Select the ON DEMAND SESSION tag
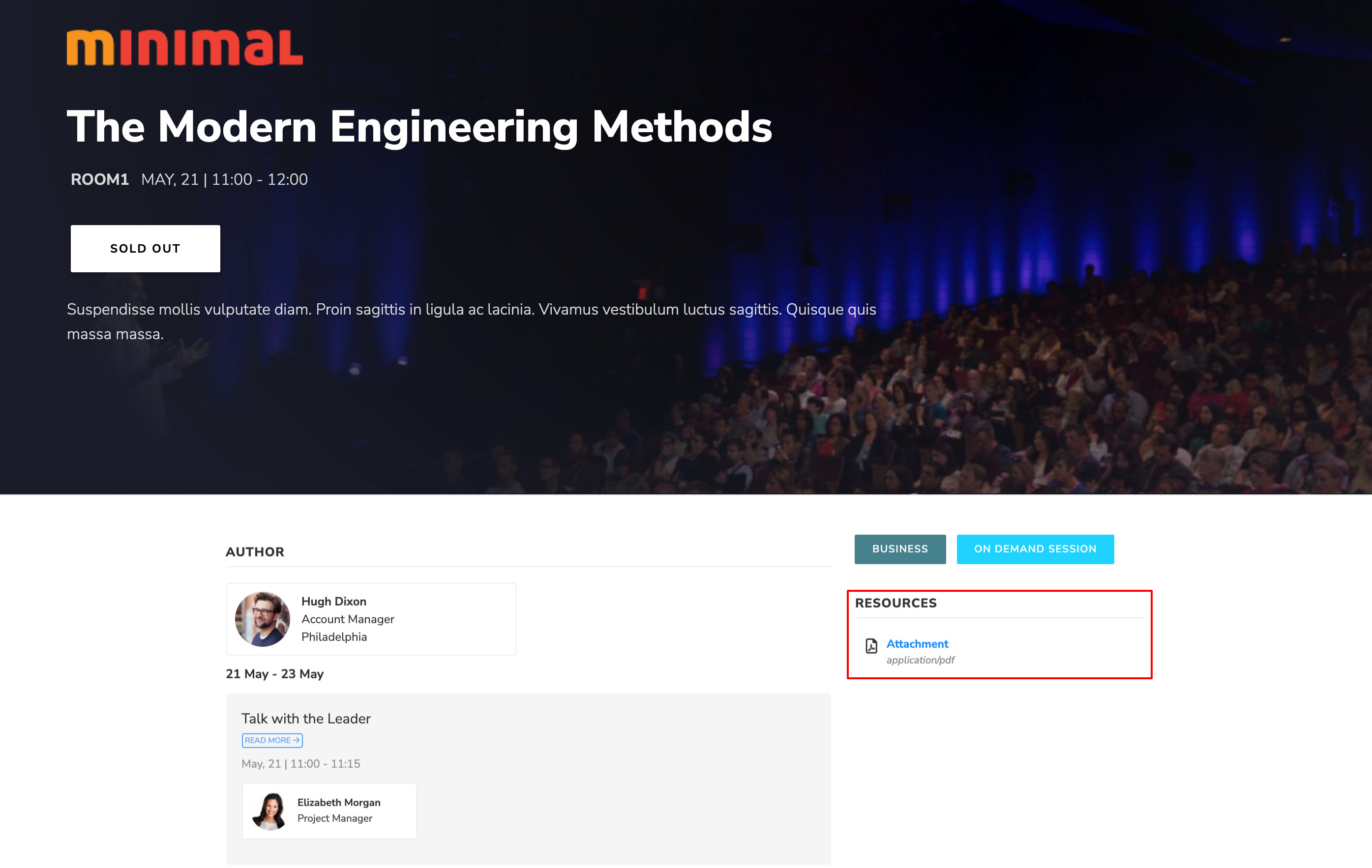The image size is (1372, 868). tap(1035, 549)
